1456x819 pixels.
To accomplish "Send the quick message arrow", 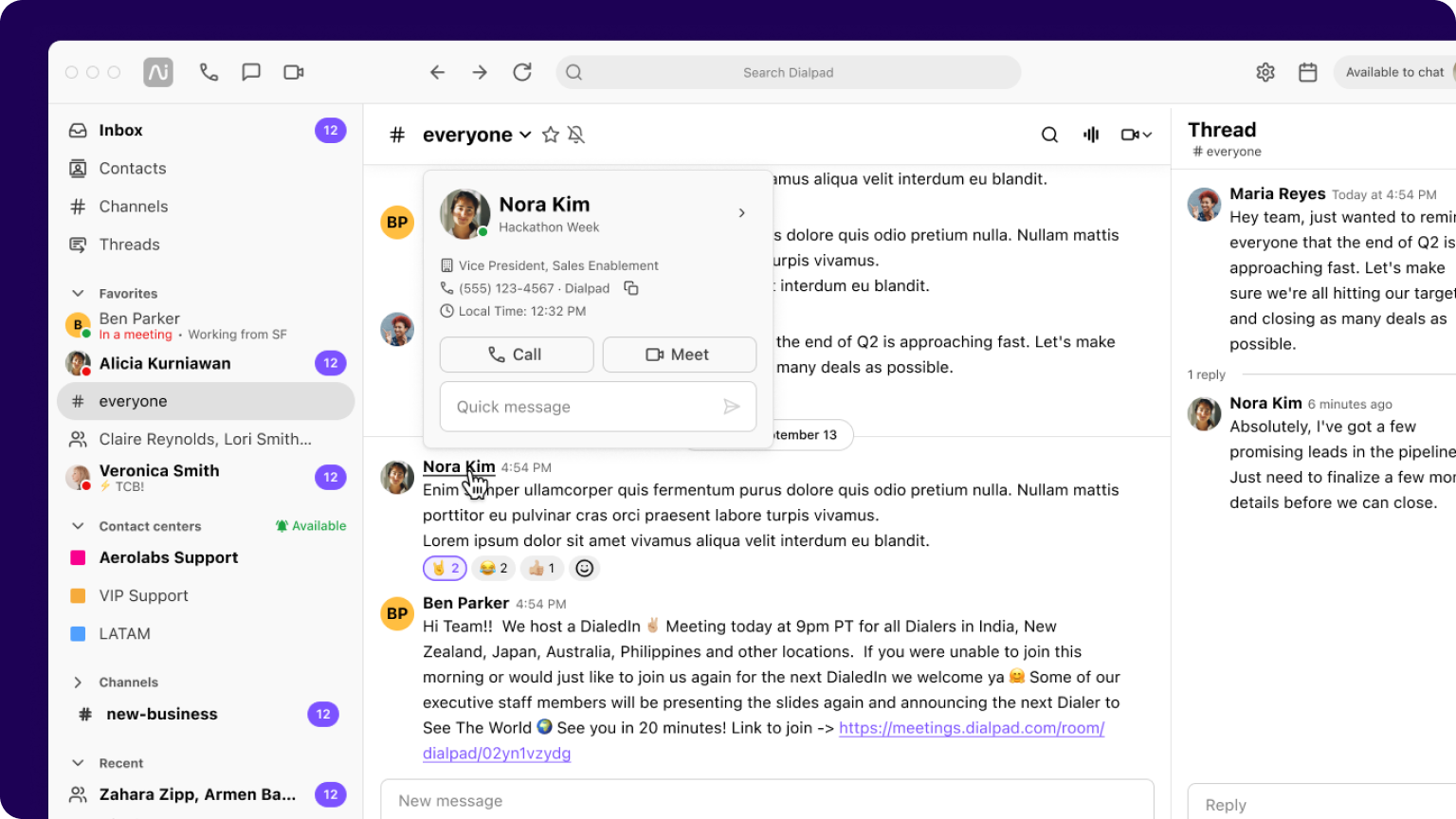I will 732,407.
